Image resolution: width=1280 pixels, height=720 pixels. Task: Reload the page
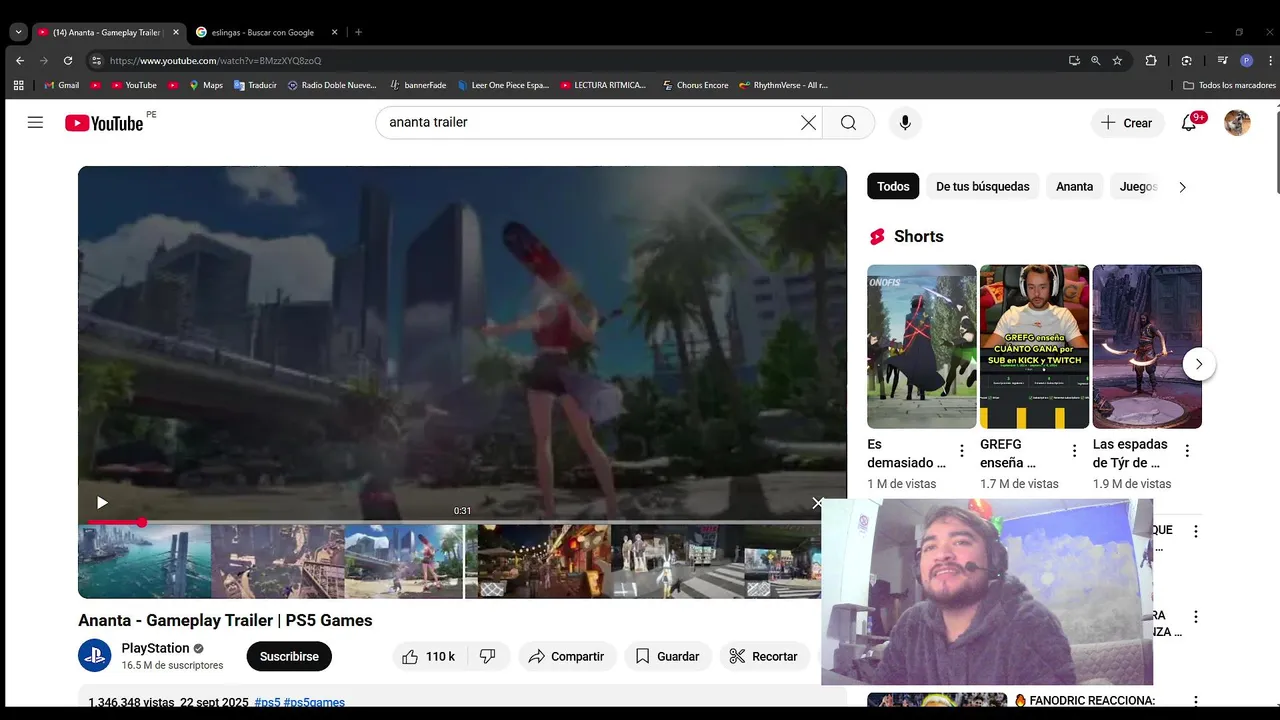click(68, 60)
